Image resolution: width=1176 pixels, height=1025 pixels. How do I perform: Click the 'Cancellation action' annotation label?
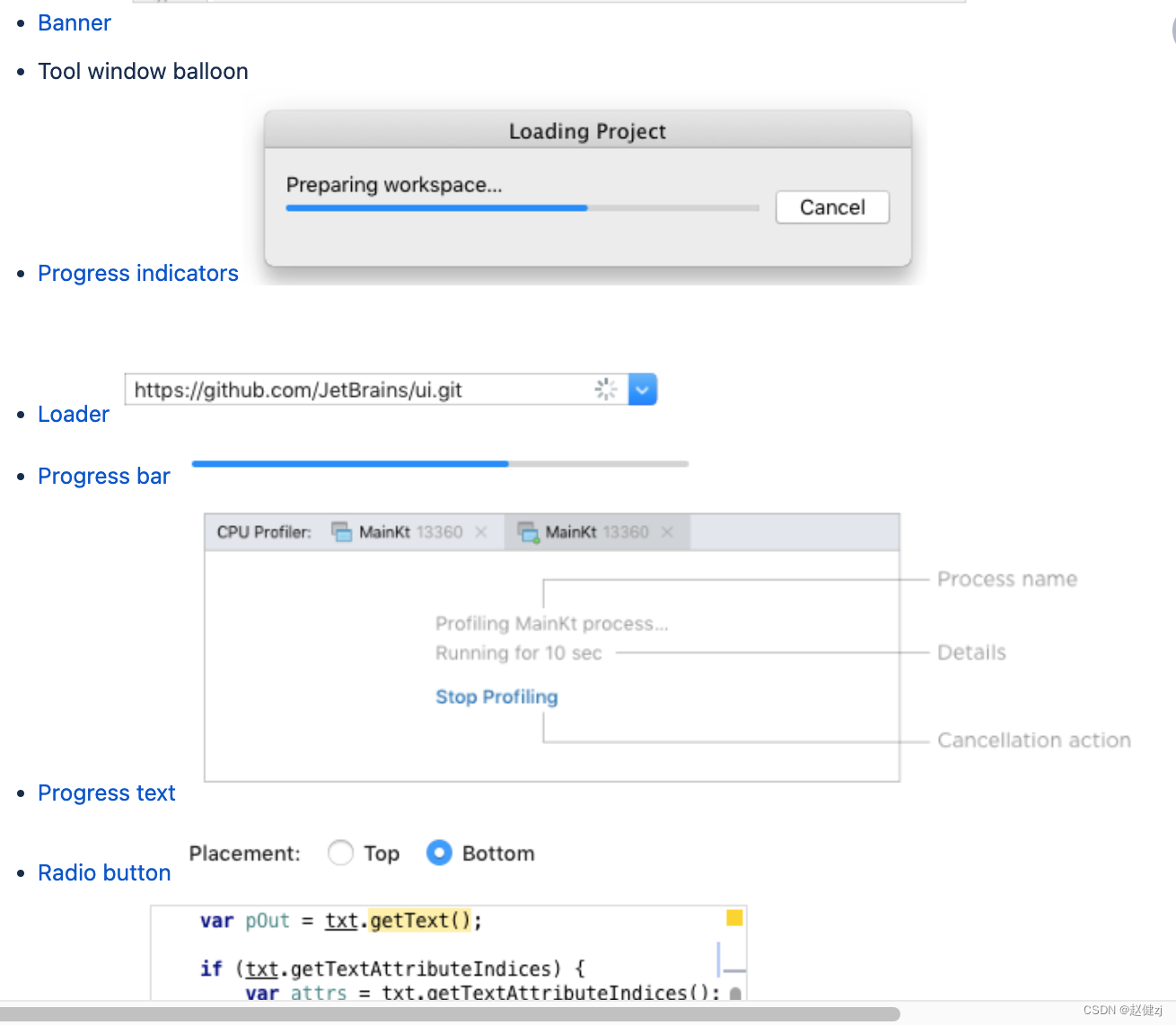[x=1033, y=740]
